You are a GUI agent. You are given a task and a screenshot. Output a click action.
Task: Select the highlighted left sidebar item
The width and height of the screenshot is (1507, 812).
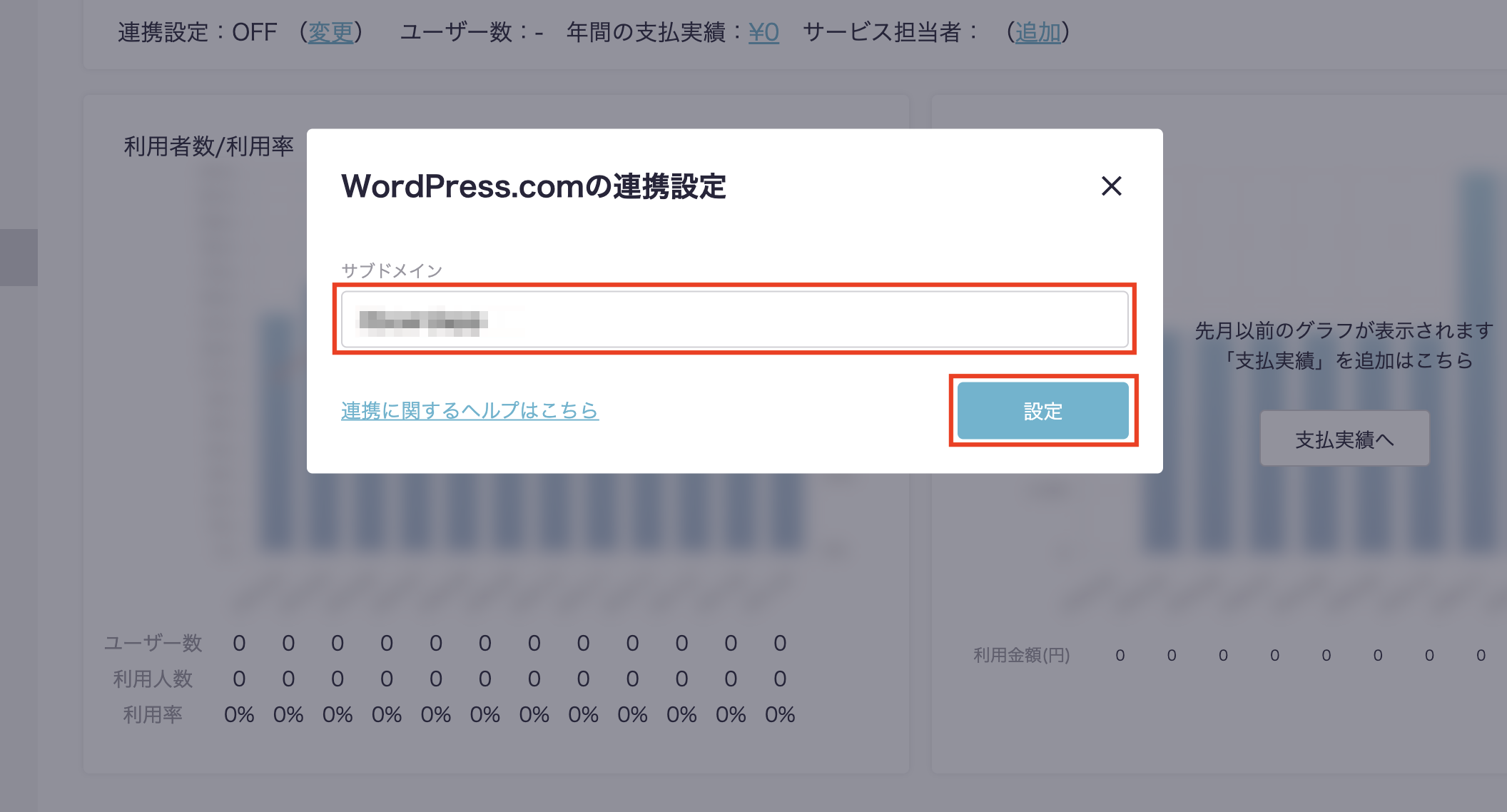19,257
